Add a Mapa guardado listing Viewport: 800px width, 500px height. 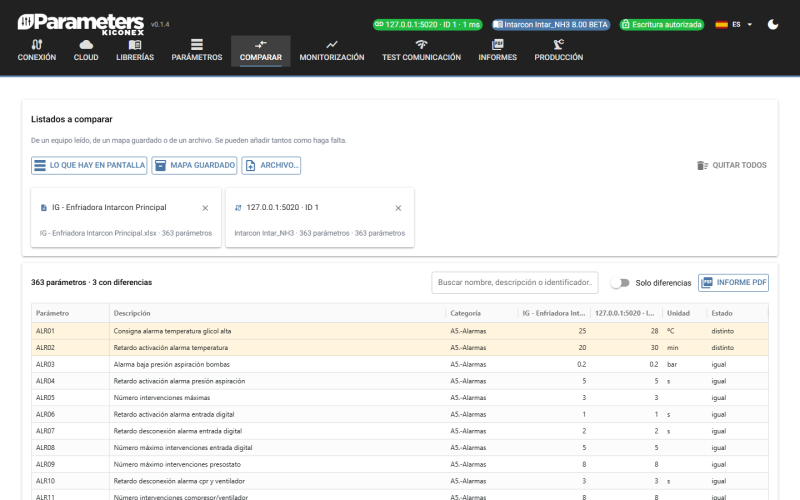click(194, 165)
